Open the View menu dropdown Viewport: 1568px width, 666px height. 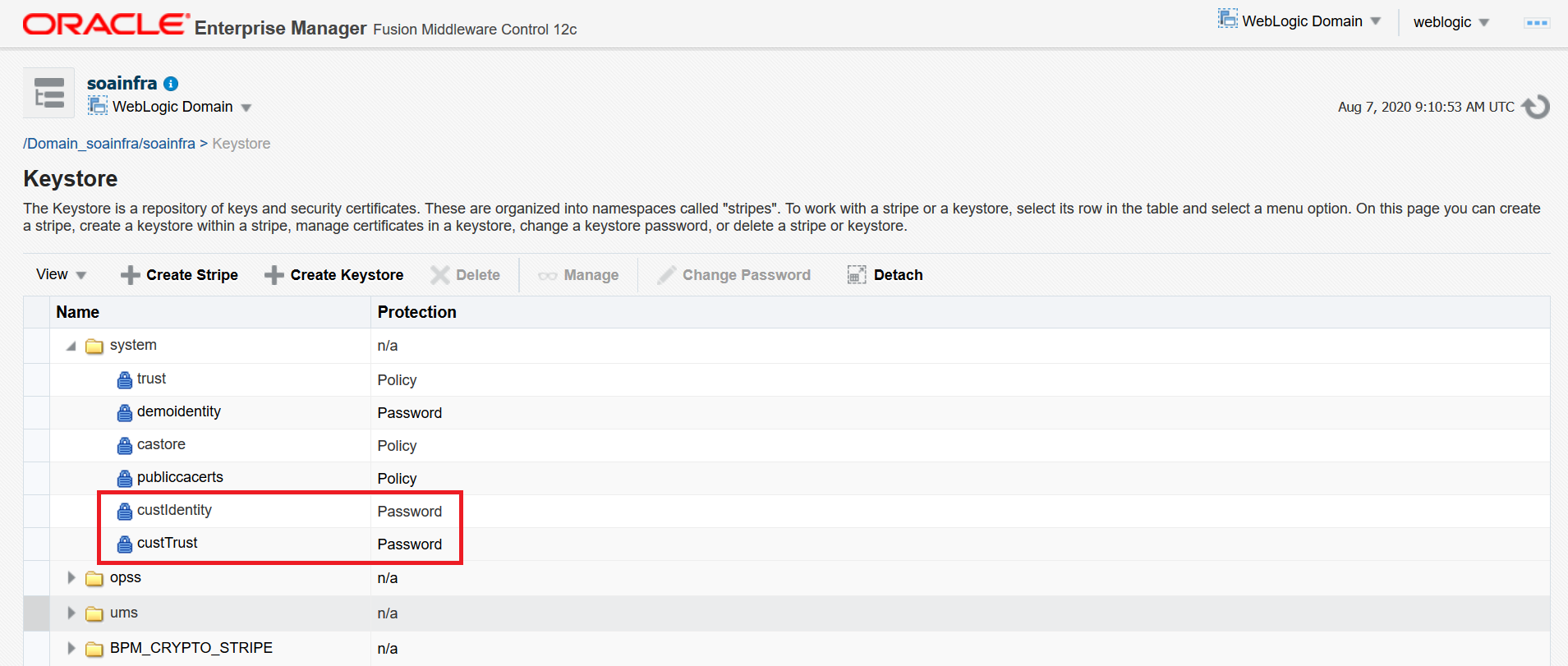click(x=61, y=274)
